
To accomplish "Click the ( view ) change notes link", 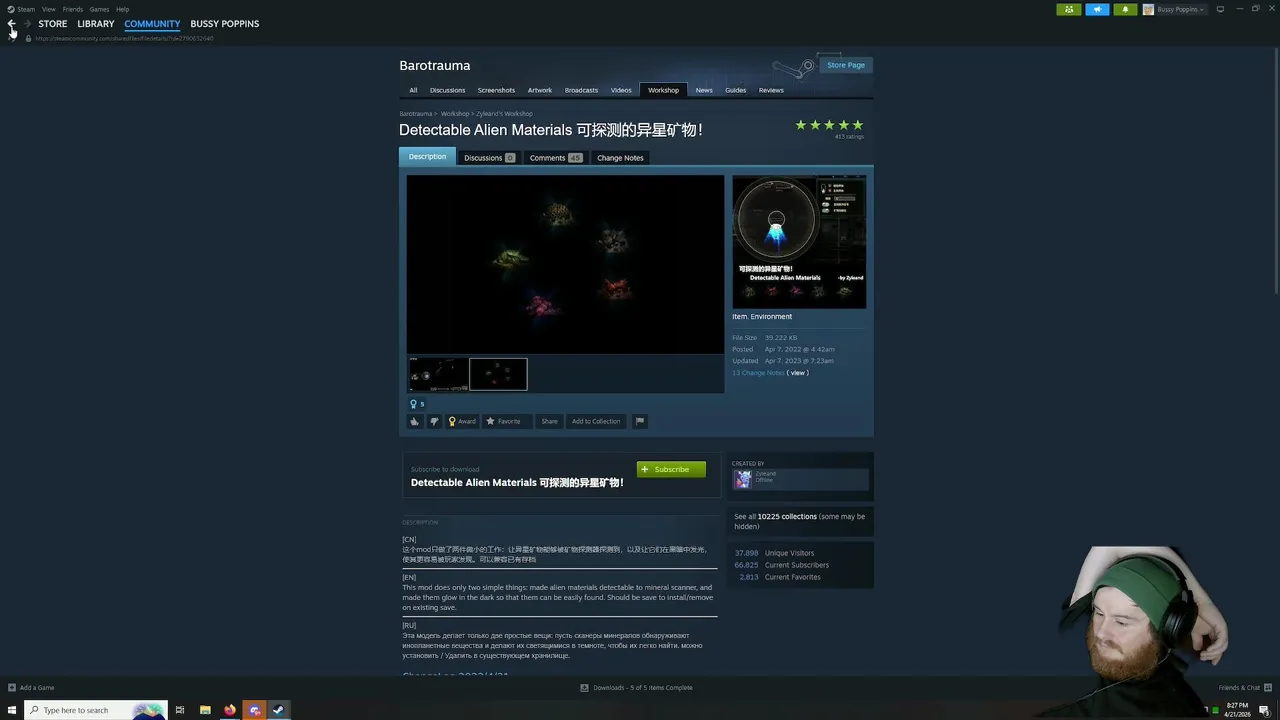I will pos(798,373).
